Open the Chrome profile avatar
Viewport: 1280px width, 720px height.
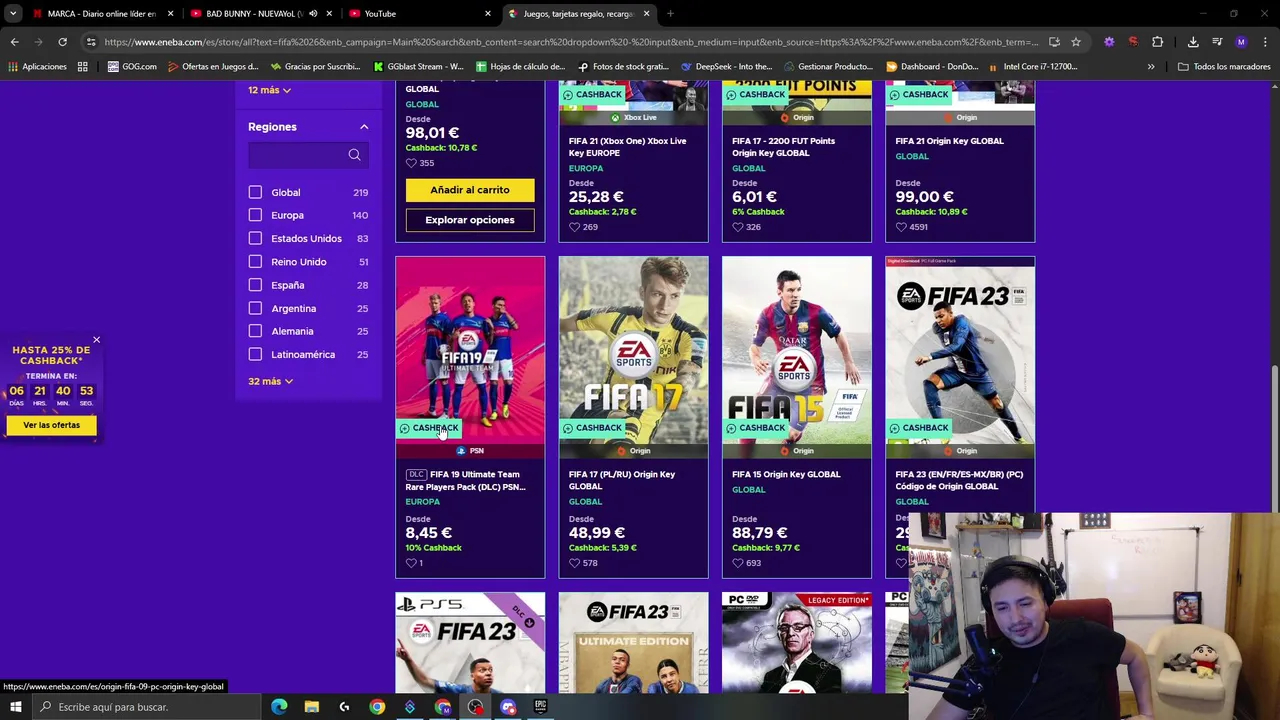pyautogui.click(x=1241, y=42)
